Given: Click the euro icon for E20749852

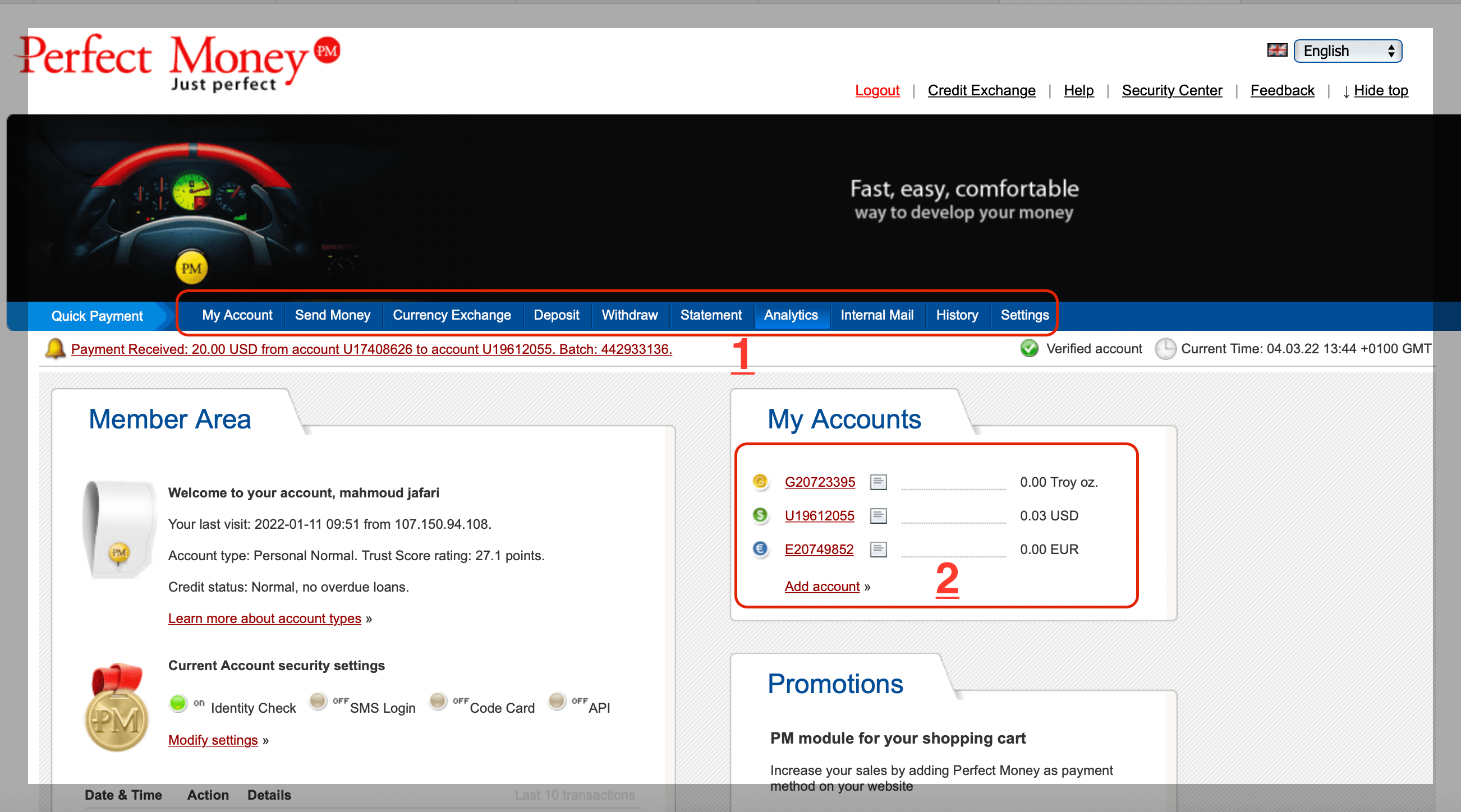Looking at the screenshot, I should coord(760,548).
